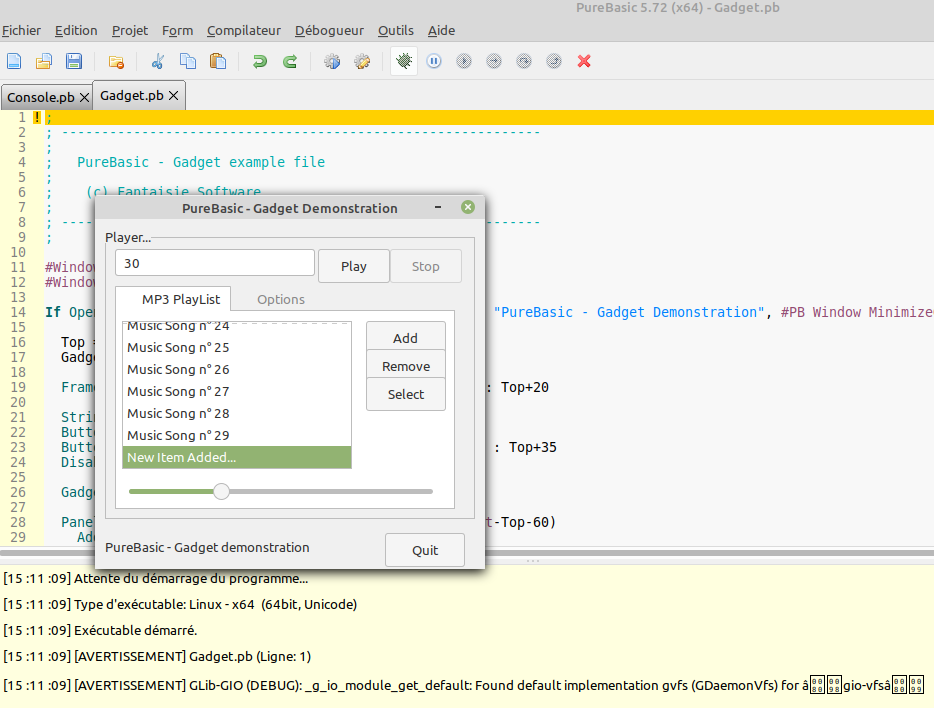Close the Gadget.pb tab
This screenshot has height=708, width=934.
[173, 95]
